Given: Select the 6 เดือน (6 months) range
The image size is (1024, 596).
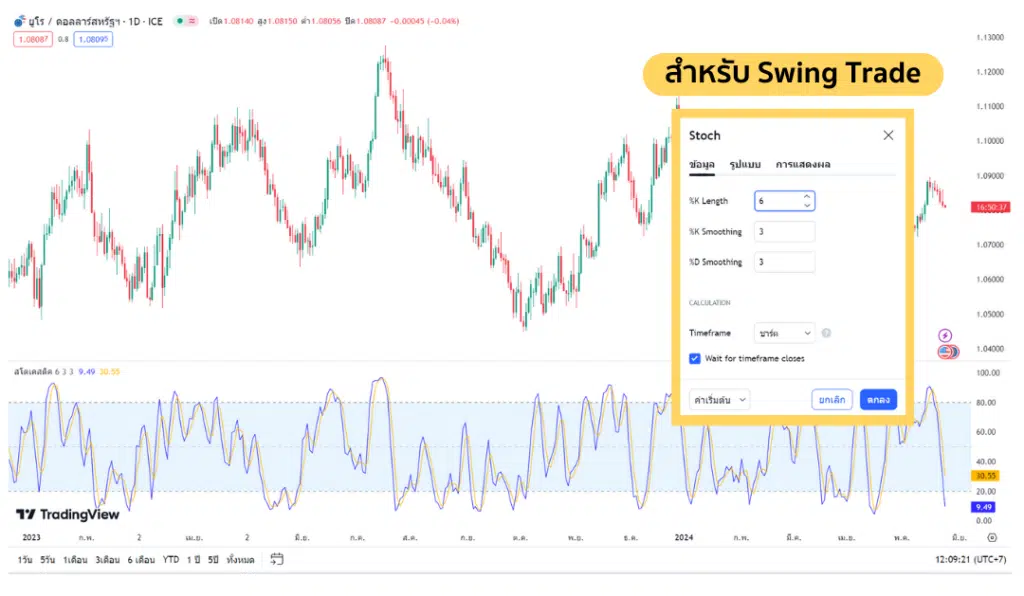Looking at the screenshot, I should (x=140, y=559).
